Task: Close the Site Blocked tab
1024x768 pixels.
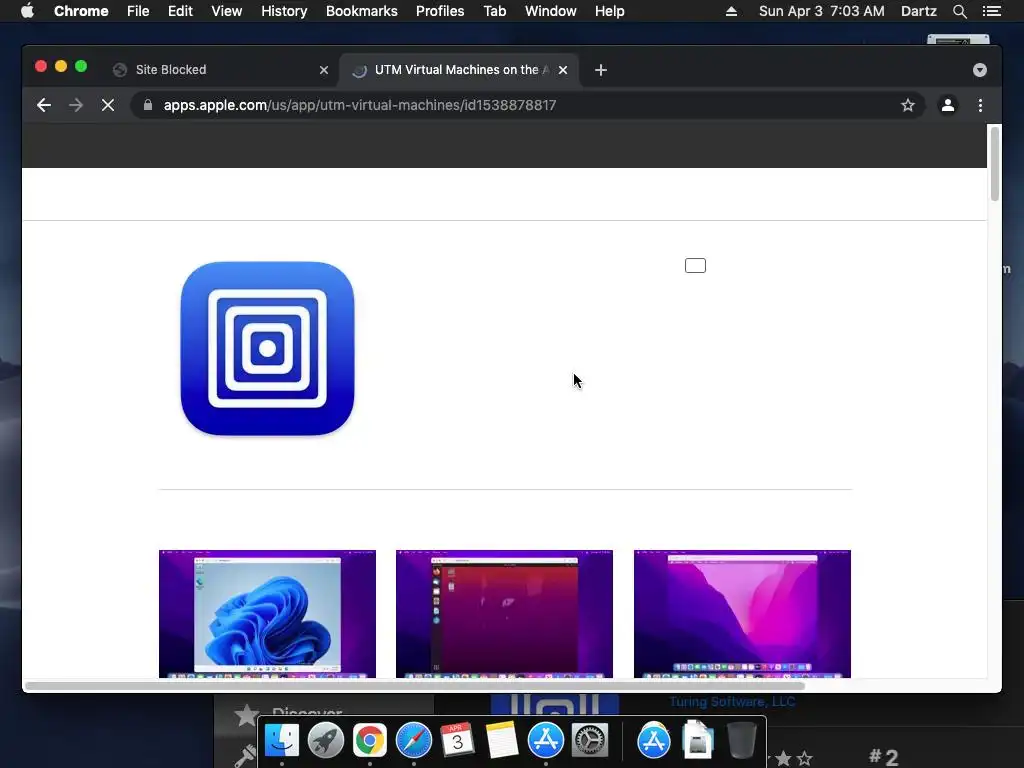Action: click(x=324, y=70)
